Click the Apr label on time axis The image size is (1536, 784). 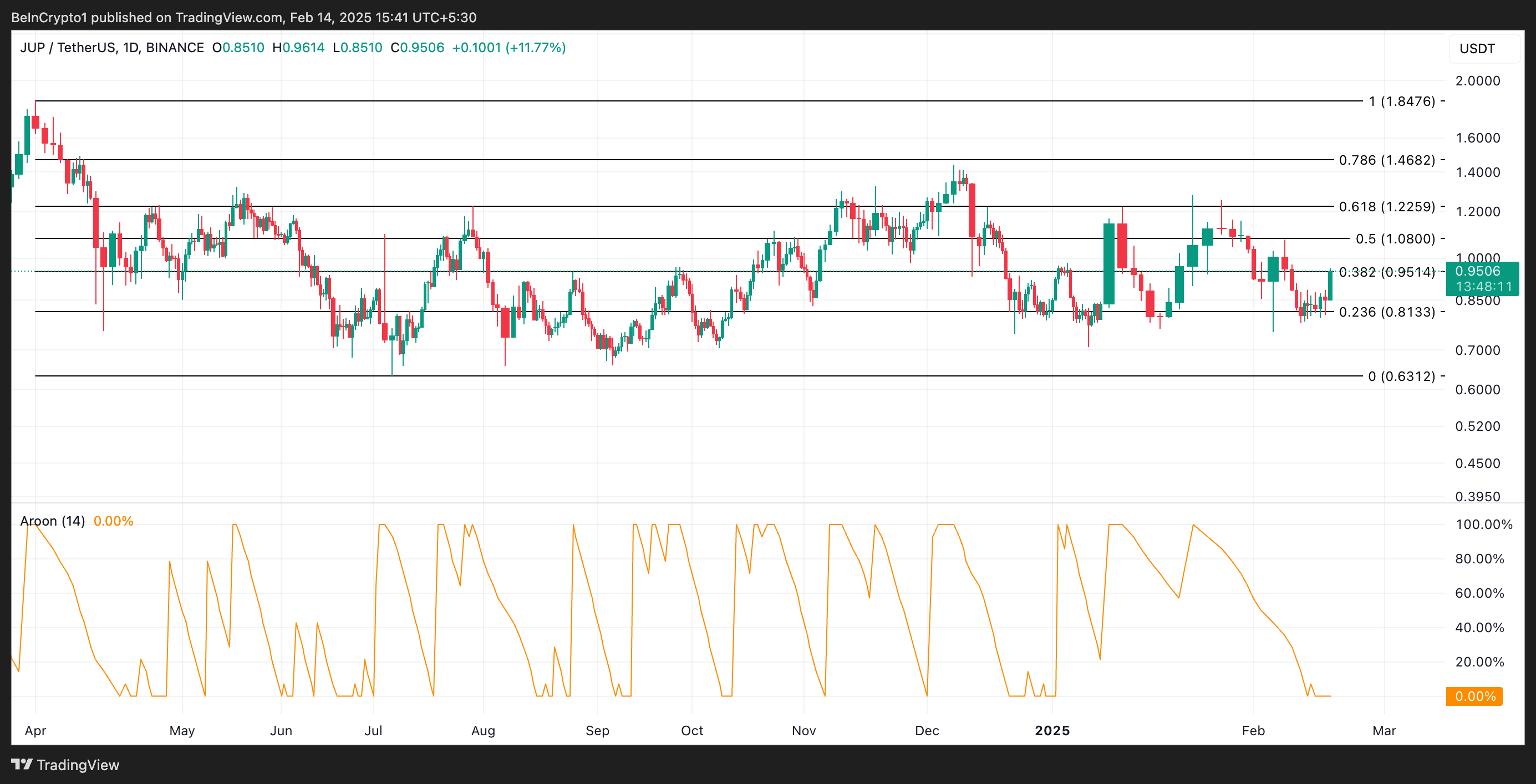pyautogui.click(x=35, y=730)
